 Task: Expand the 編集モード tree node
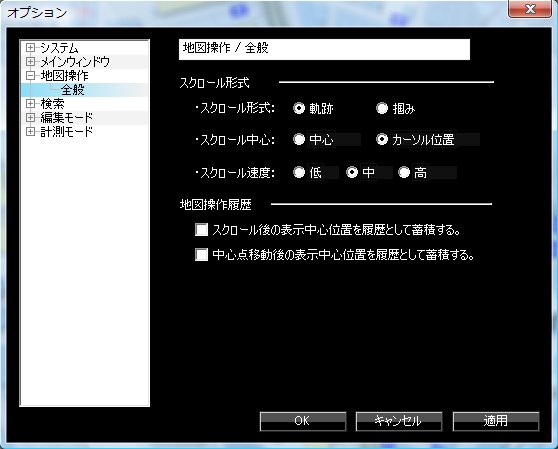click(31, 117)
